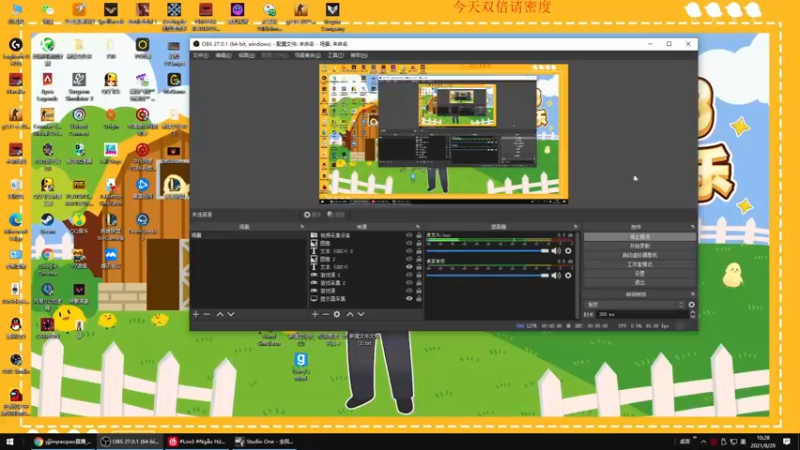
Task: Open the 场景集合 menu in OBS
Action: click(308, 55)
